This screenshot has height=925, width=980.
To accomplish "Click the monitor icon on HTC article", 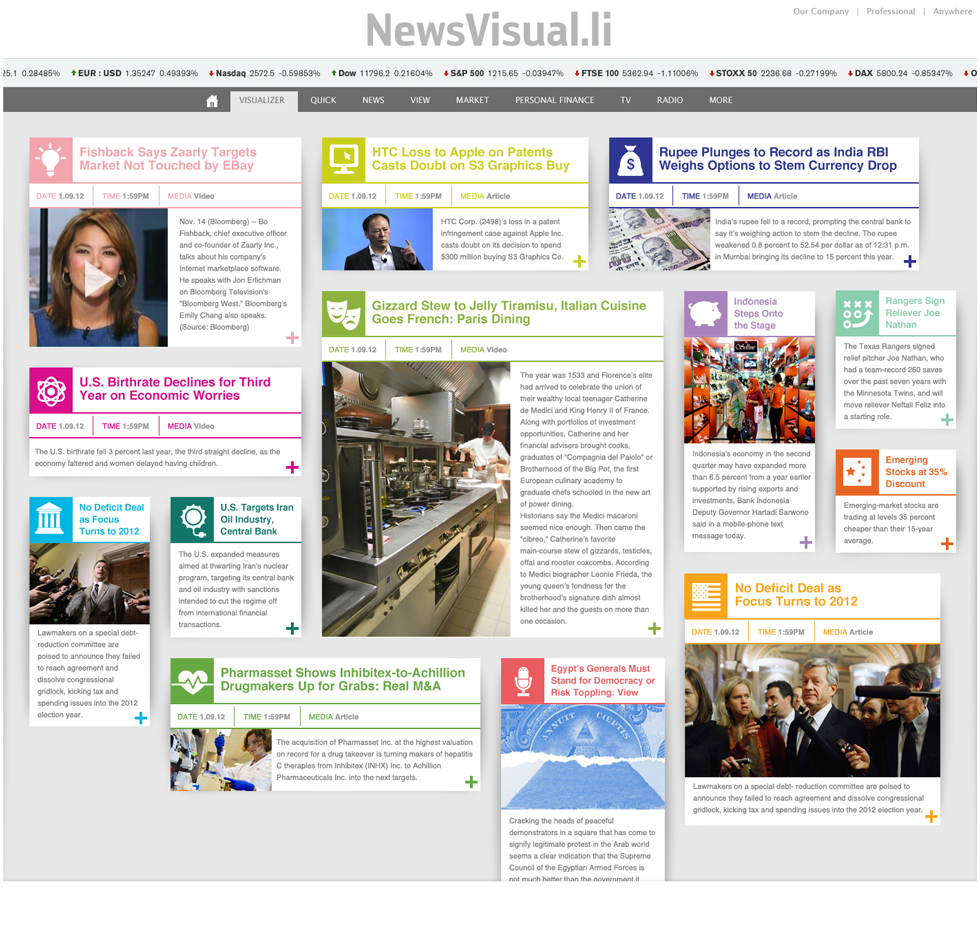I will click(x=343, y=159).
